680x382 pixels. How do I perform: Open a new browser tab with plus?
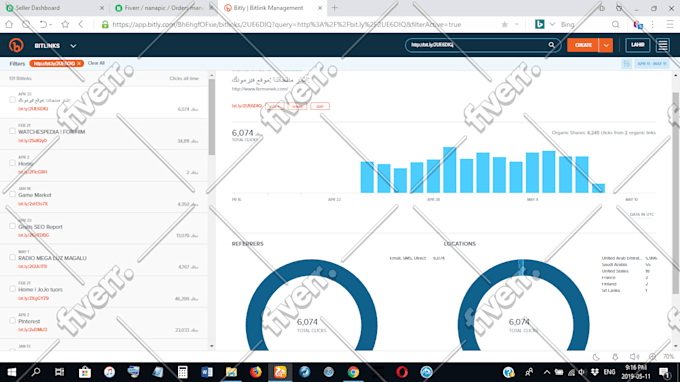[335, 8]
